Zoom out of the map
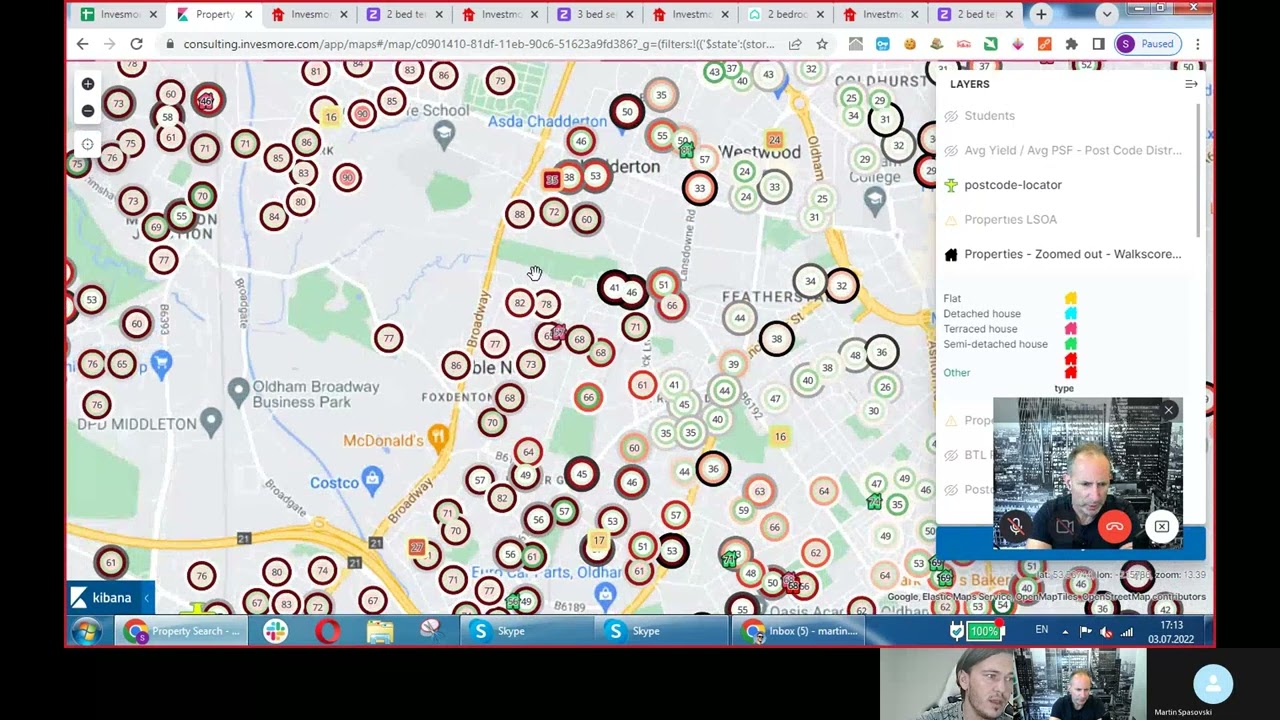Viewport: 1280px width, 720px height. tap(88, 111)
